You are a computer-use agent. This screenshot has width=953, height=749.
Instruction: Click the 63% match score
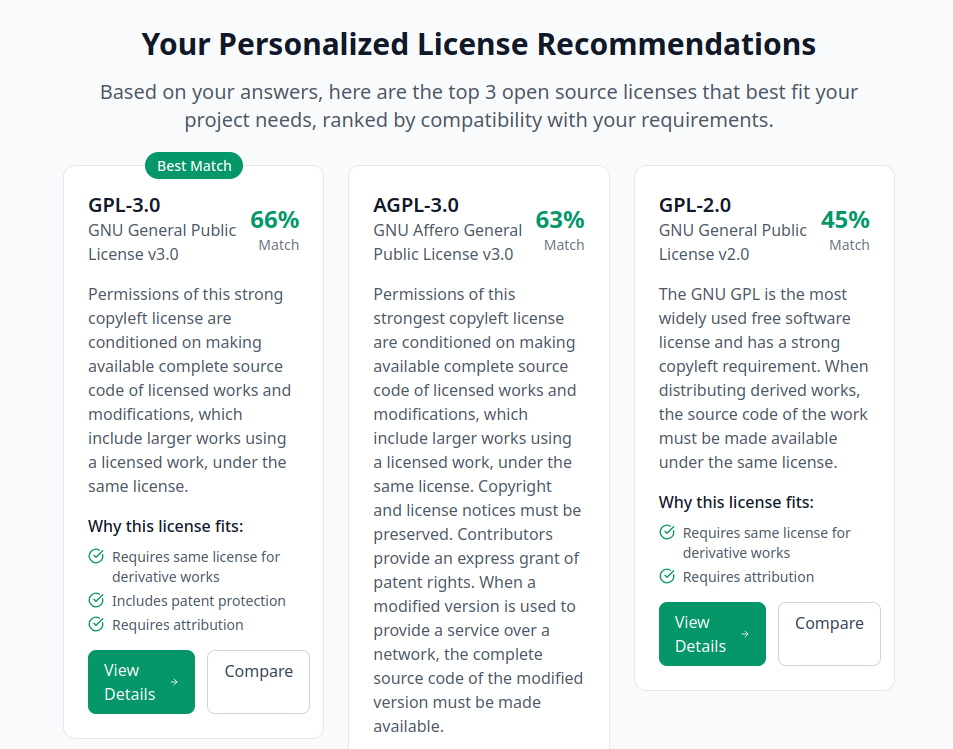[560, 220]
